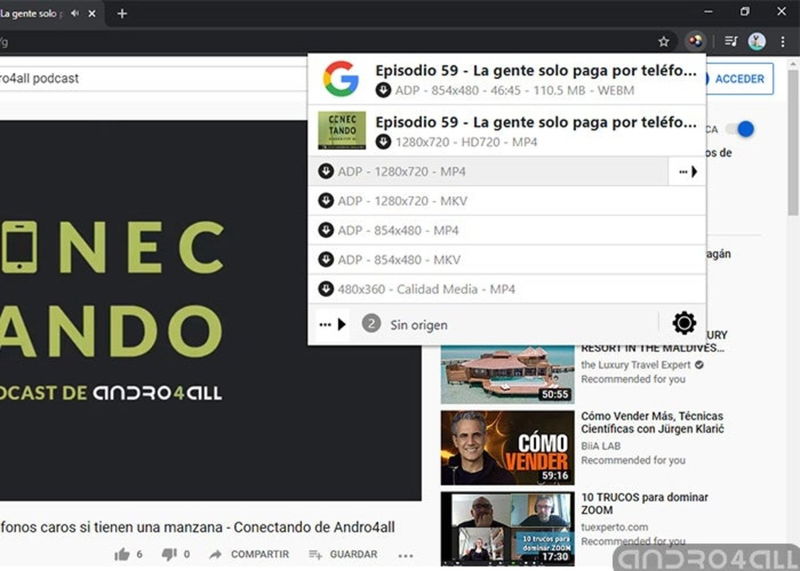This screenshot has width=800, height=571.
Task: Click download icon for ADP 1280x720 MP4
Action: [326, 171]
